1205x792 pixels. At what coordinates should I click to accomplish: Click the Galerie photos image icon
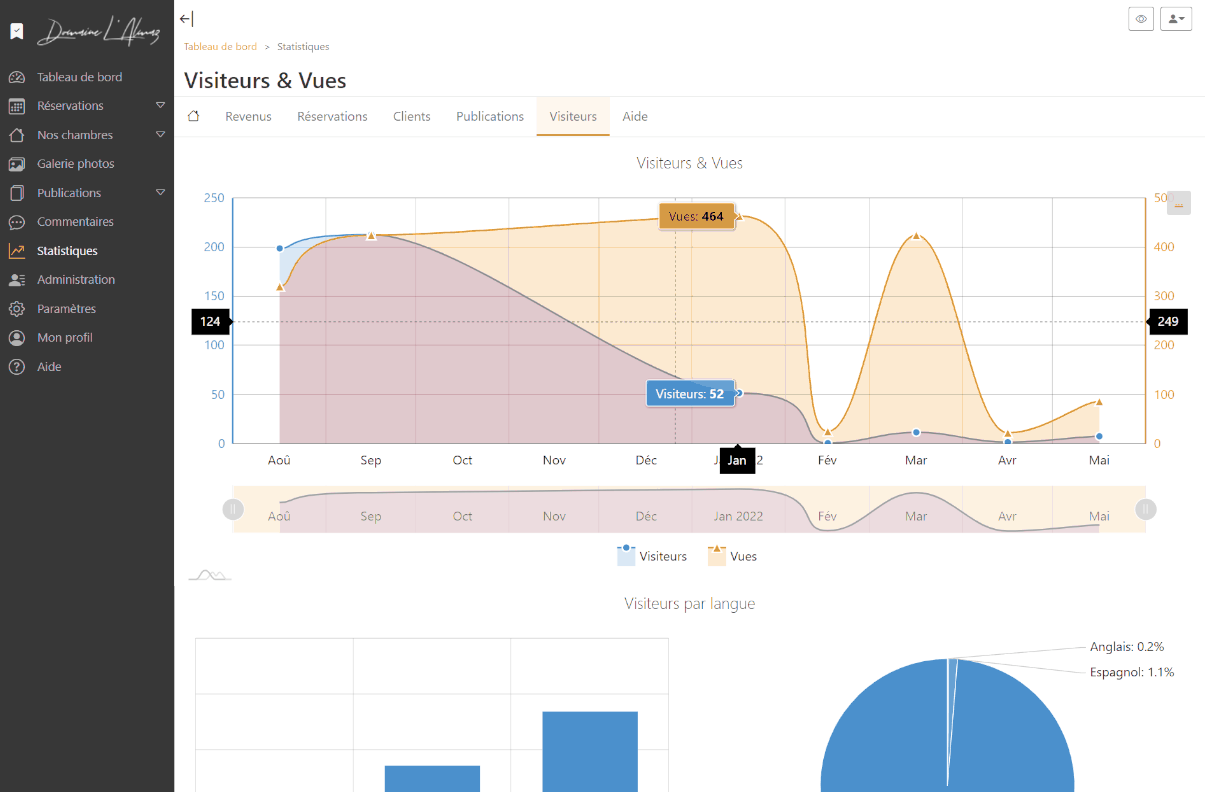[x=16, y=164]
